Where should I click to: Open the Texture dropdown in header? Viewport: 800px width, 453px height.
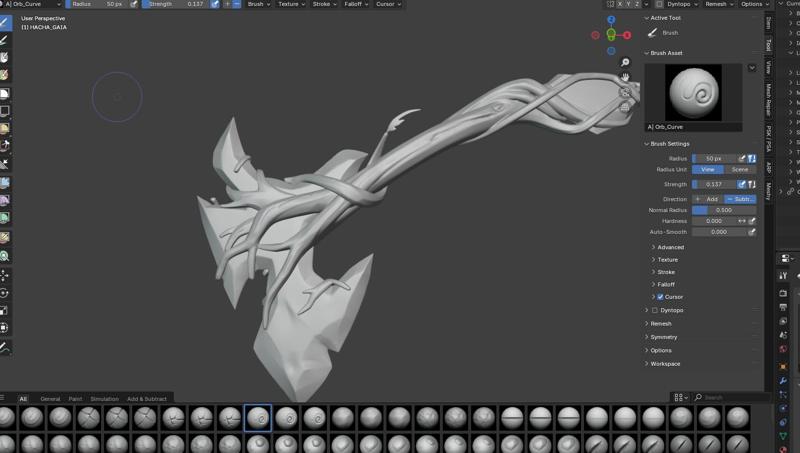pos(291,4)
